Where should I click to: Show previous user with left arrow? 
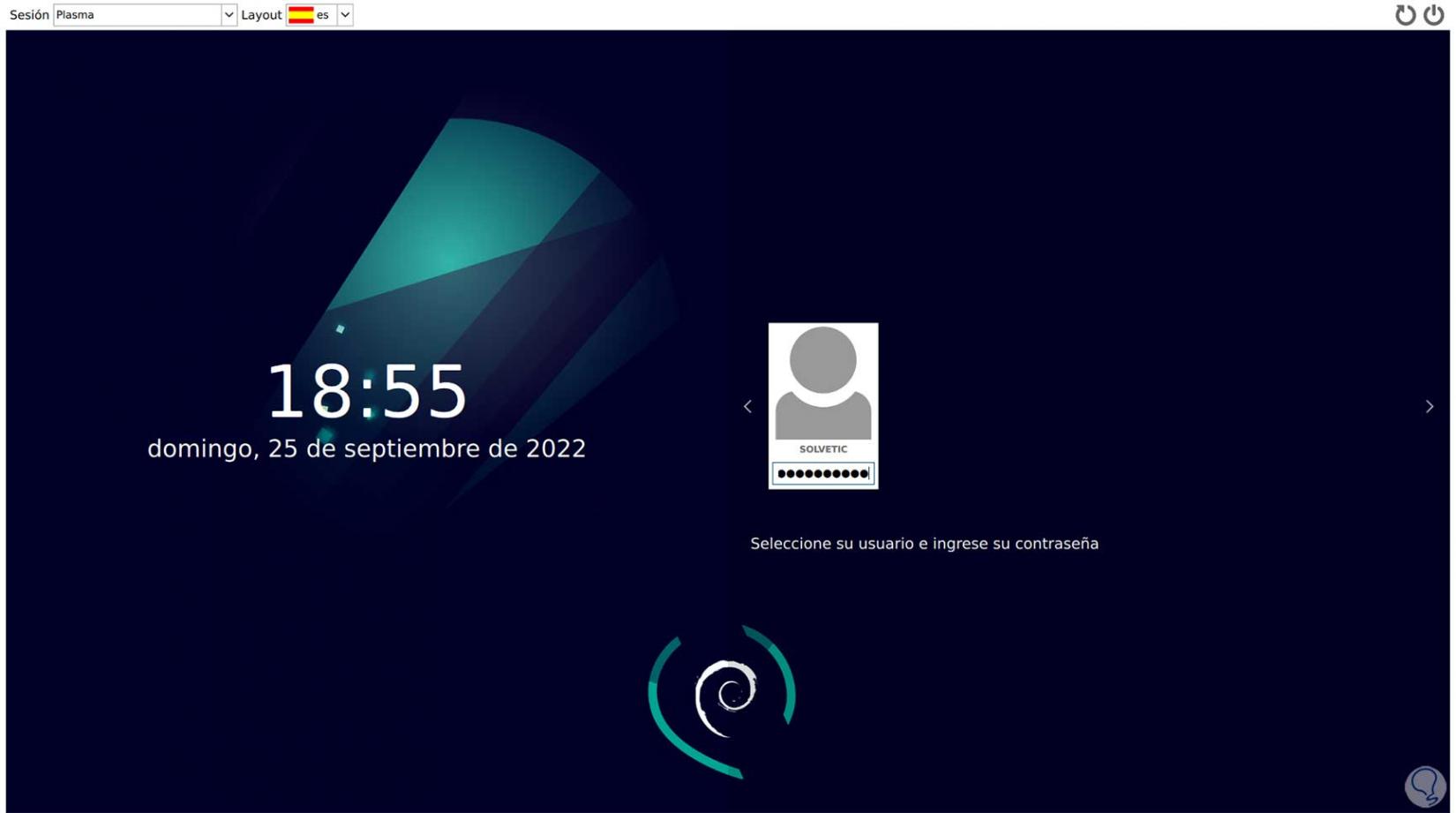747,406
